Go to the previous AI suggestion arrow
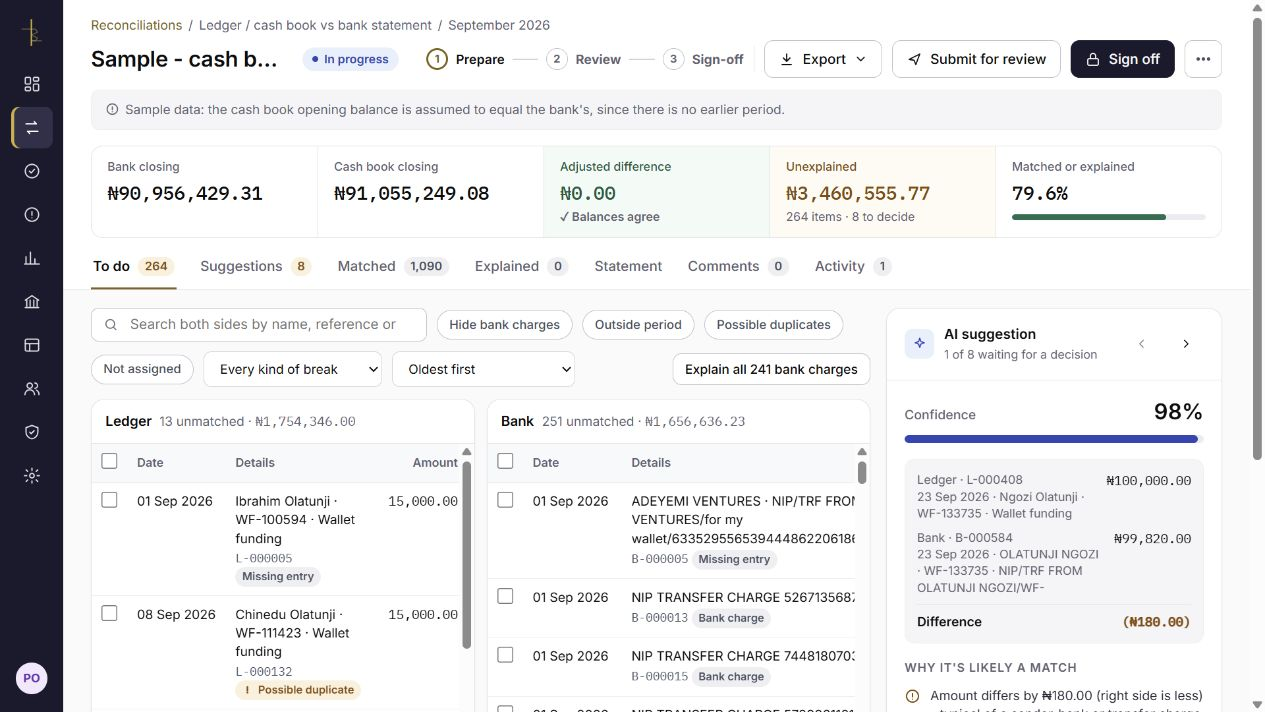The width and height of the screenshot is (1265, 712). [x=1142, y=344]
